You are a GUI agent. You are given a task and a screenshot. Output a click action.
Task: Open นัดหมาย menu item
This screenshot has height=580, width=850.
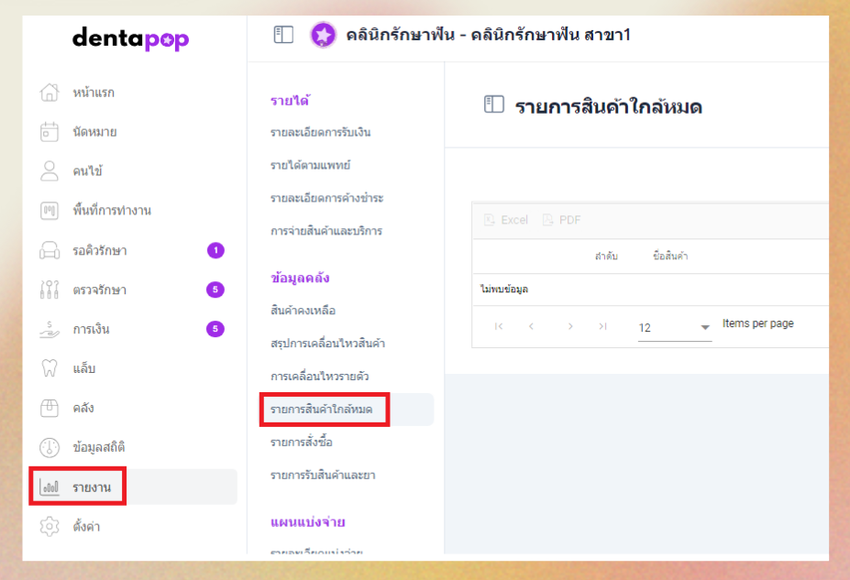coord(94,132)
